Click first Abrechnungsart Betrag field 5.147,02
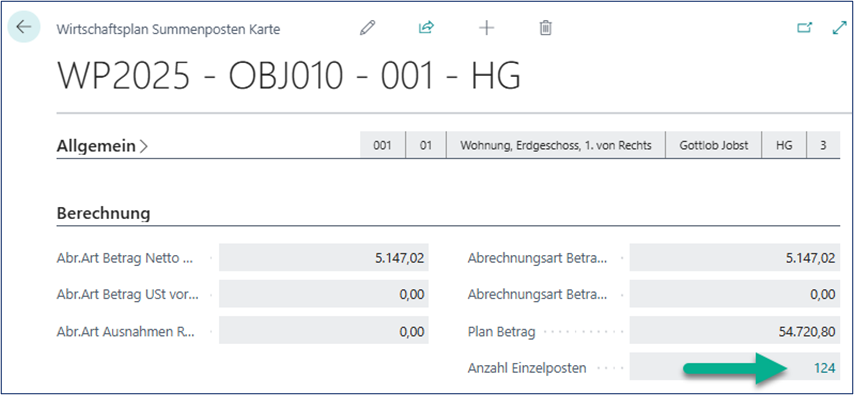This screenshot has height=395, width=854. (734, 258)
